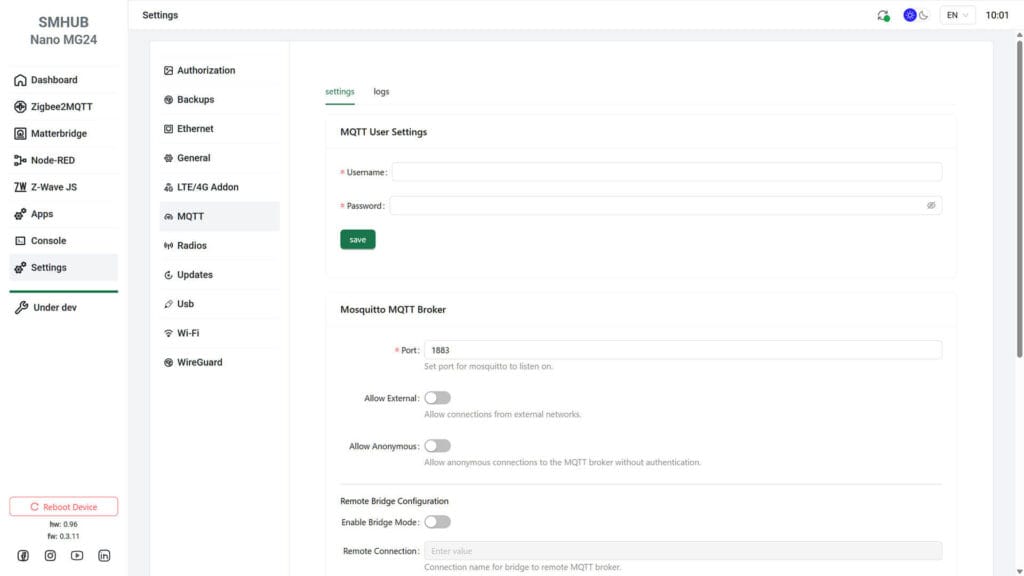1024x576 pixels.
Task: Select the WireGuard settings category
Action: [x=197, y=362]
